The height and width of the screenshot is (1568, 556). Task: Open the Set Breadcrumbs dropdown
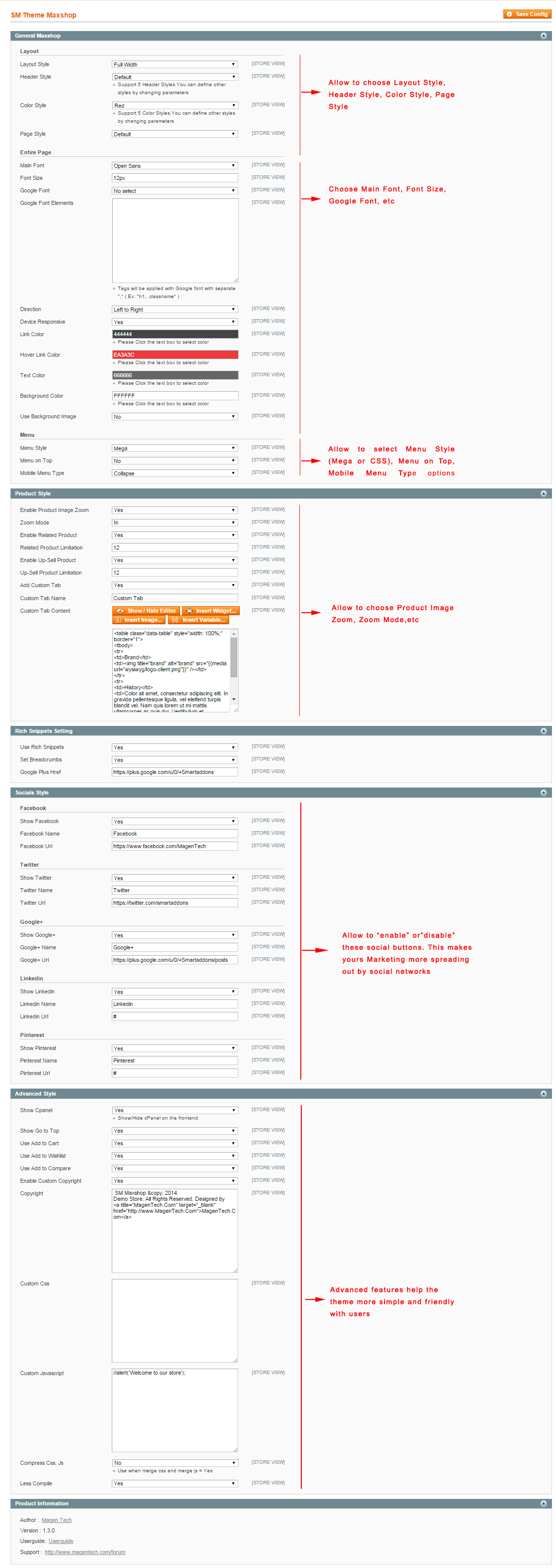pyautogui.click(x=175, y=760)
